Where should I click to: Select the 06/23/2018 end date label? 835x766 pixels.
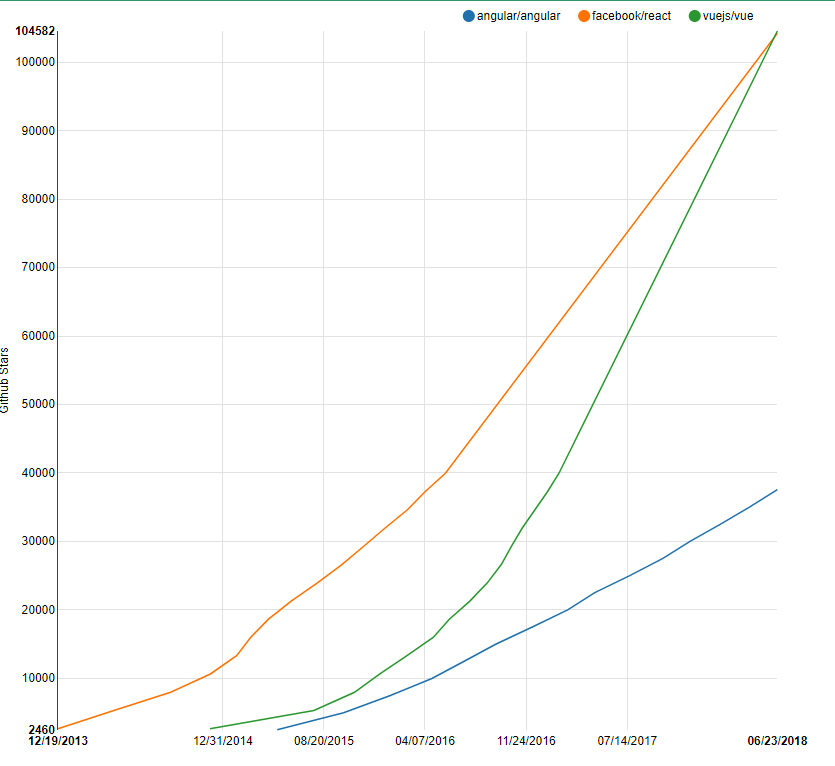[x=777, y=741]
